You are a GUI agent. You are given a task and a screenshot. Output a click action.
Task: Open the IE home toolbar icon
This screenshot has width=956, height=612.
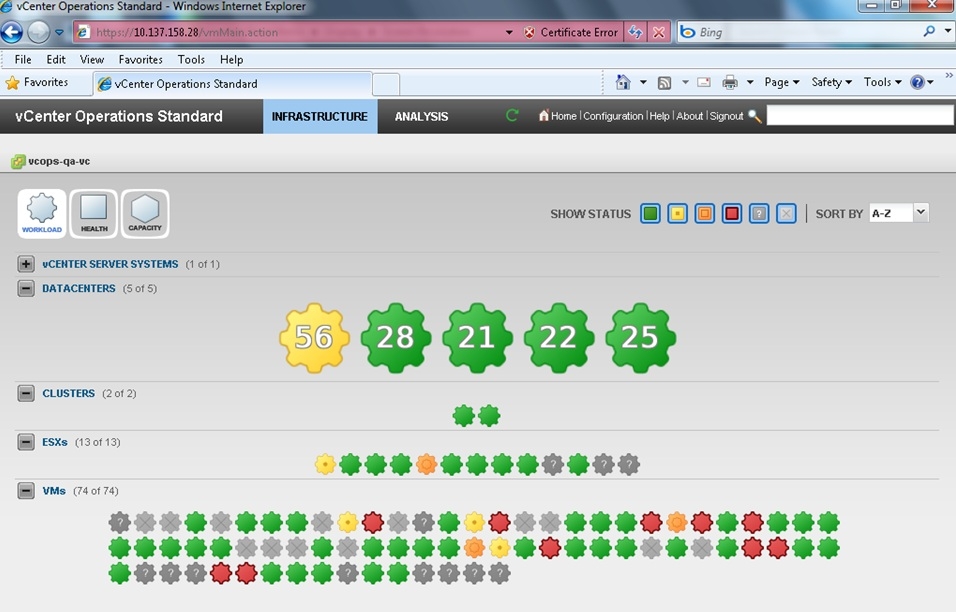622,82
